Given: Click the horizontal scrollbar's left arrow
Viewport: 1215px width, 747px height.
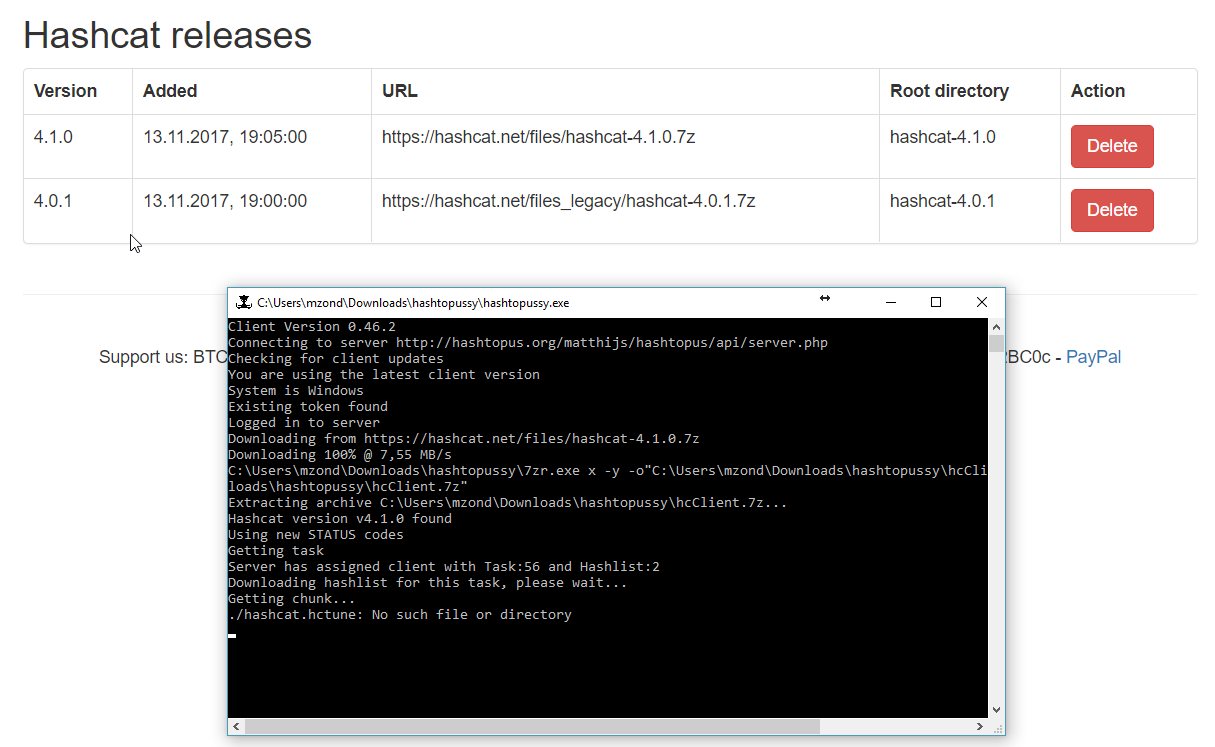Looking at the screenshot, I should [x=235, y=727].
